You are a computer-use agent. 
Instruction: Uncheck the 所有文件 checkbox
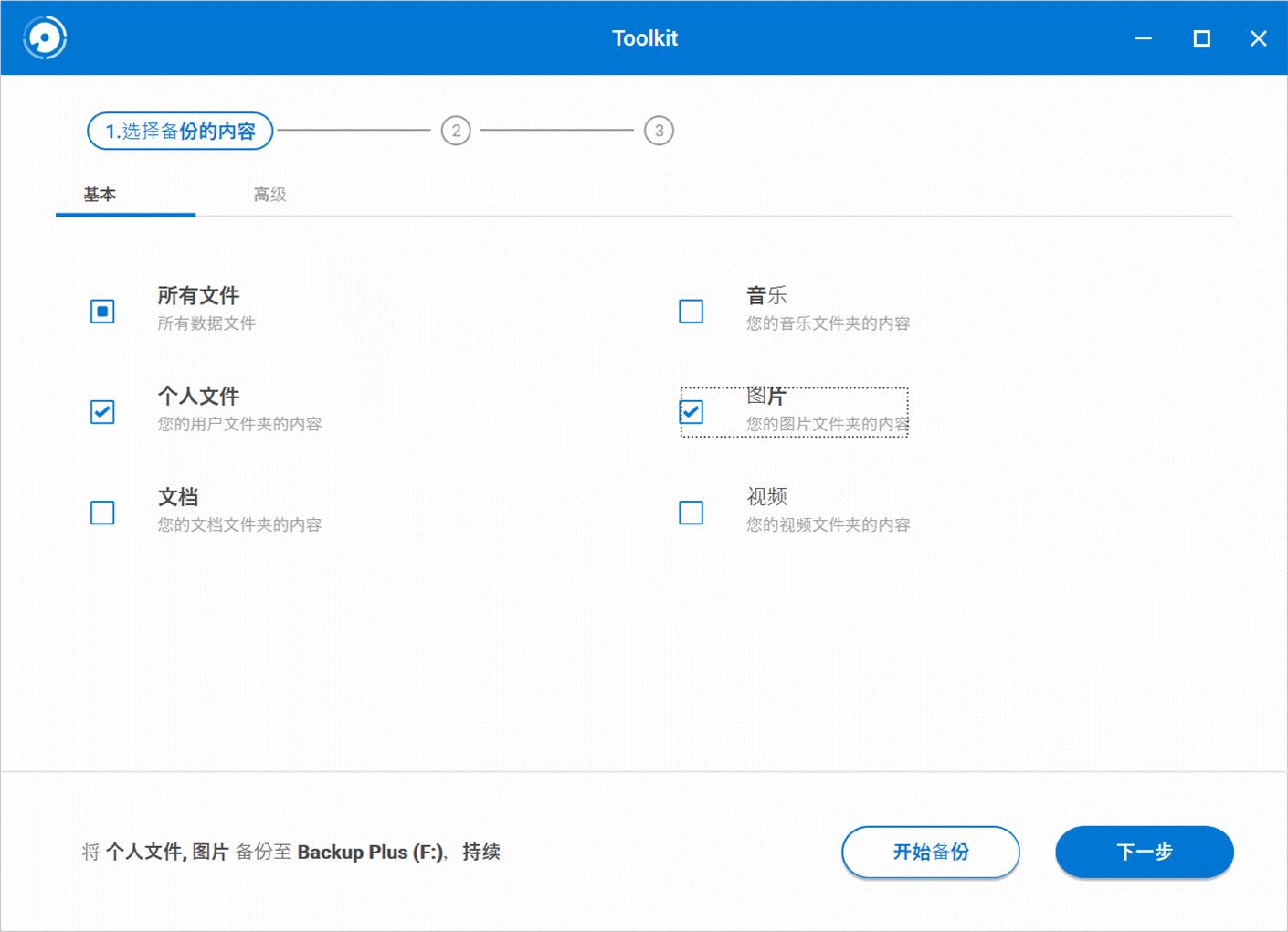[x=102, y=312]
